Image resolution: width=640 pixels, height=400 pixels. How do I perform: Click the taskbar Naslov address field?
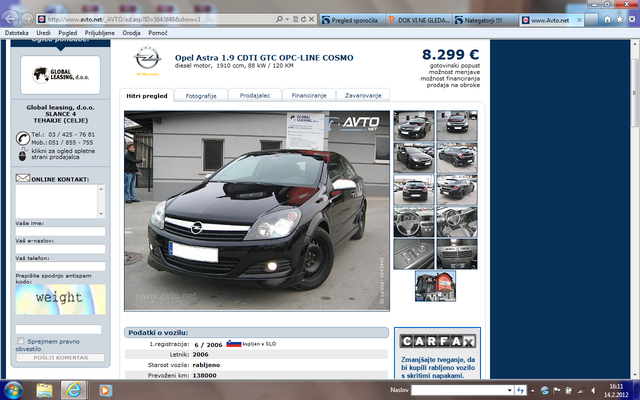point(461,390)
